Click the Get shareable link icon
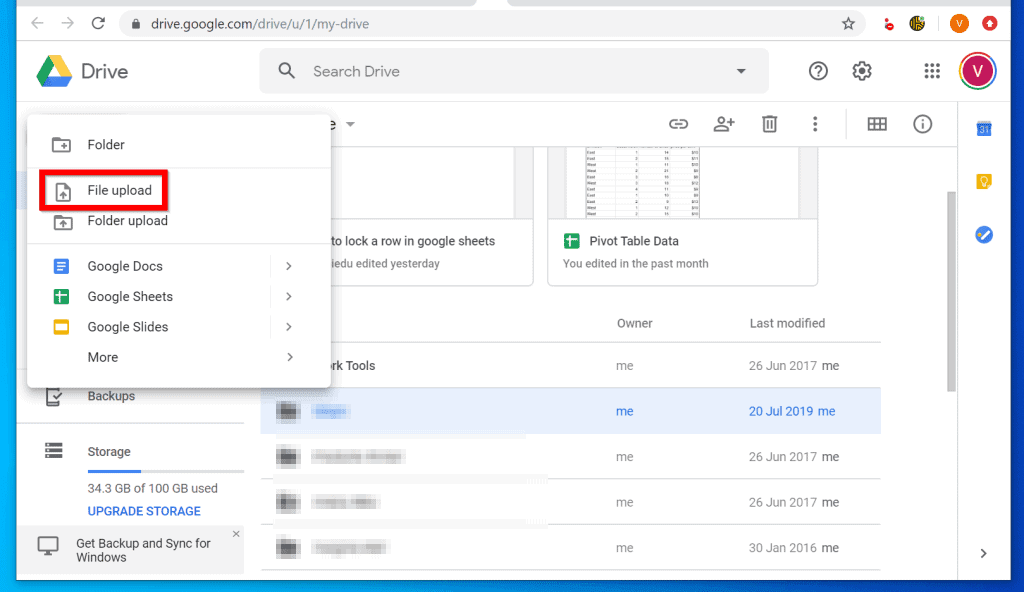 [x=678, y=124]
